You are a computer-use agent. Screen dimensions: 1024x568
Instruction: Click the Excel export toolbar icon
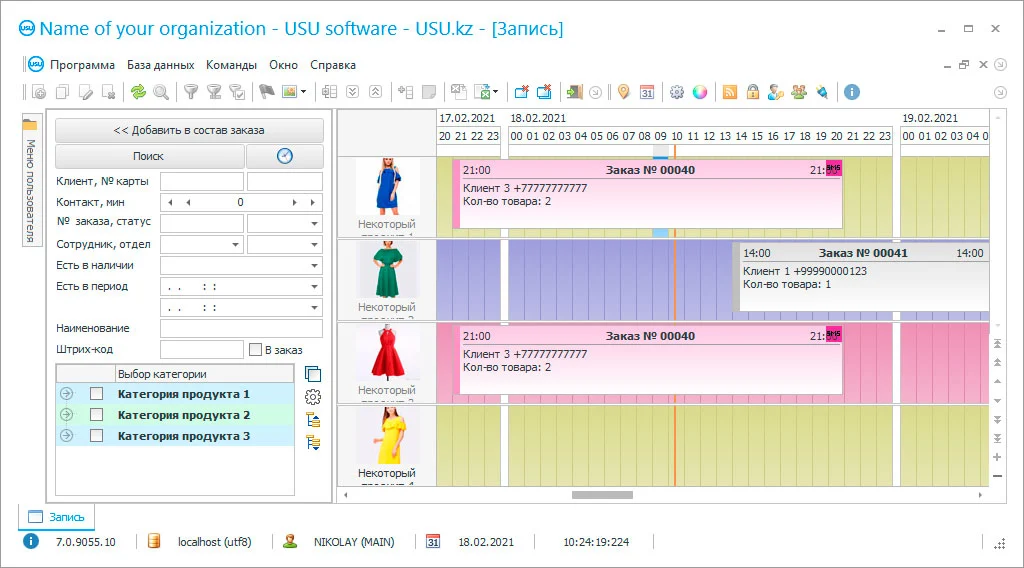coord(483,92)
